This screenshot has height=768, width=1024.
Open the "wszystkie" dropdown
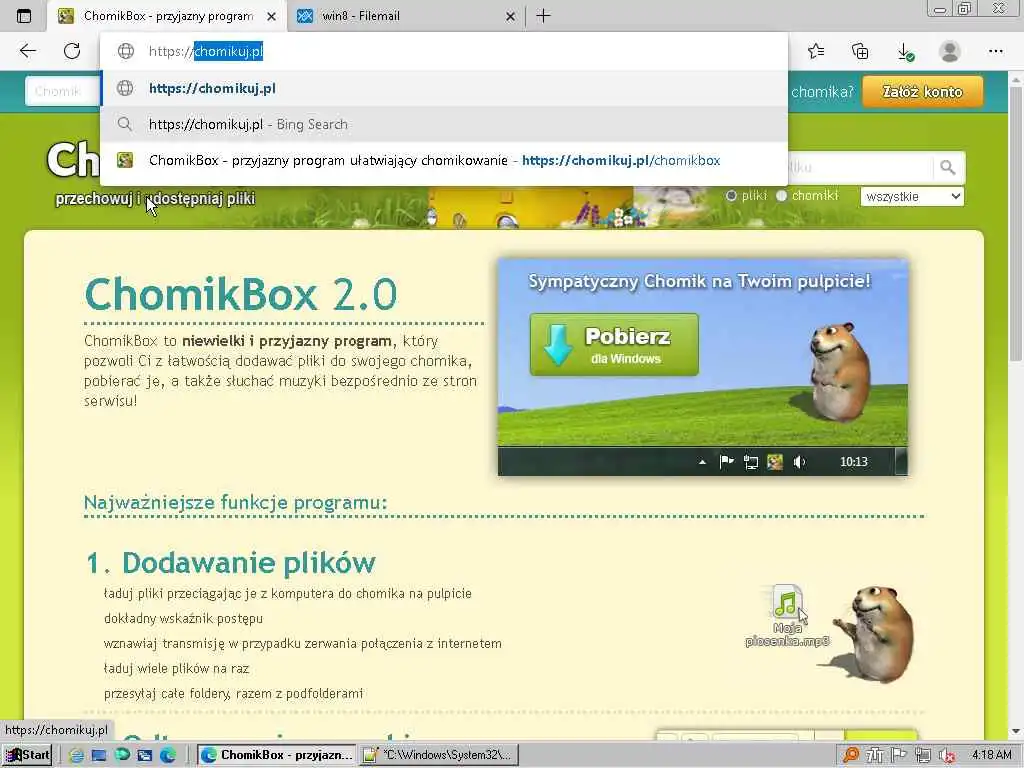pos(912,197)
